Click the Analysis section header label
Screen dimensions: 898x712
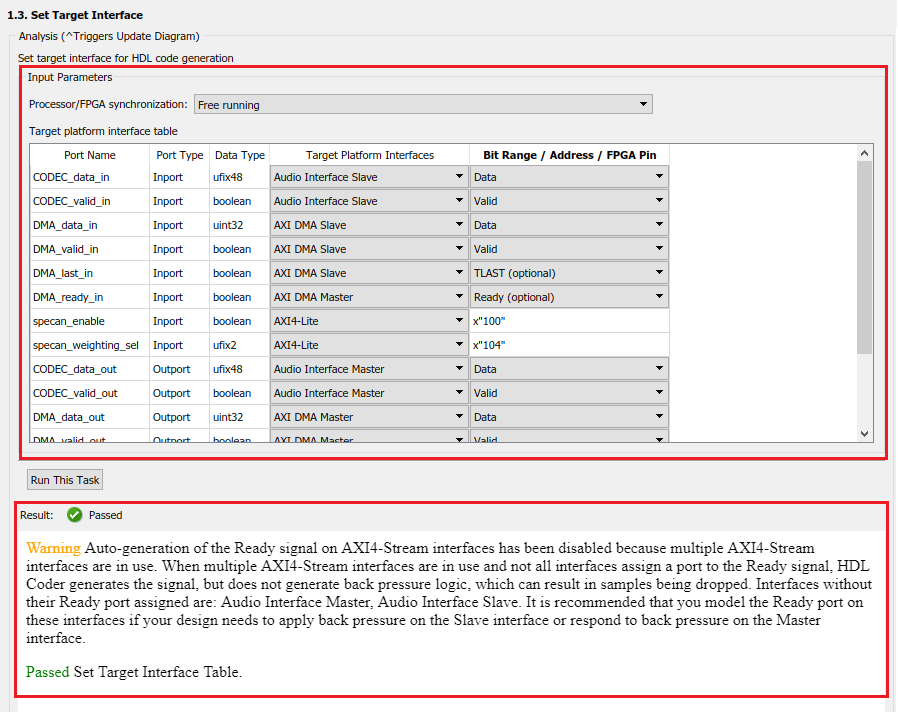107,35
